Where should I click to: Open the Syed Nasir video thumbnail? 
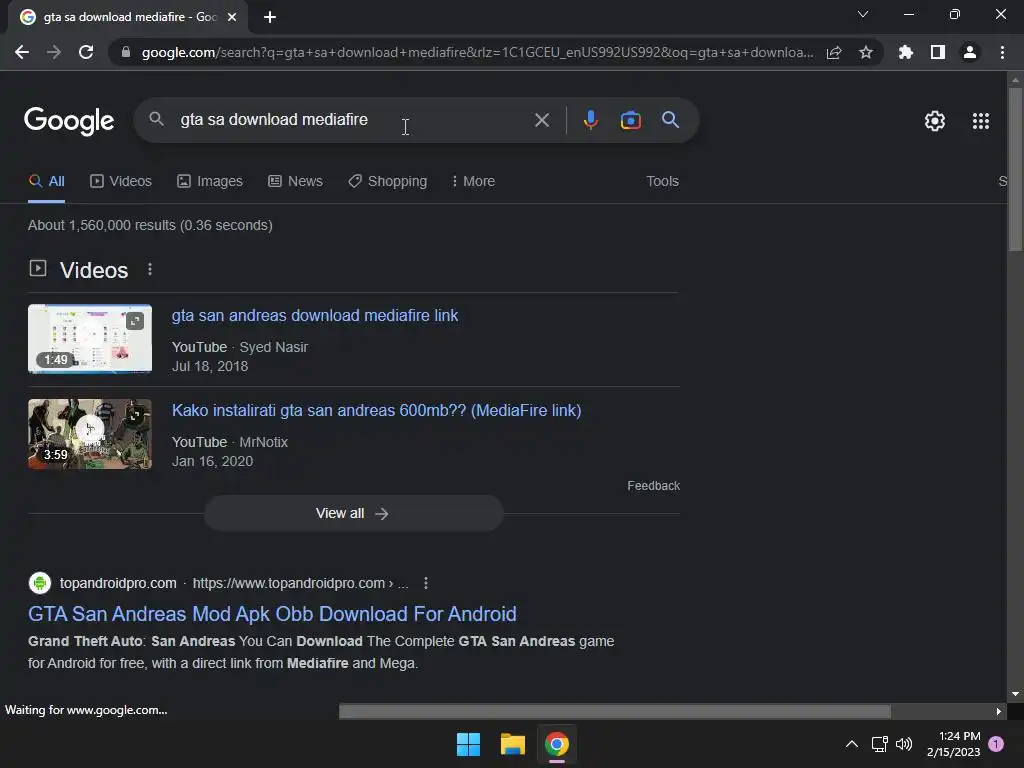pyautogui.click(x=90, y=339)
